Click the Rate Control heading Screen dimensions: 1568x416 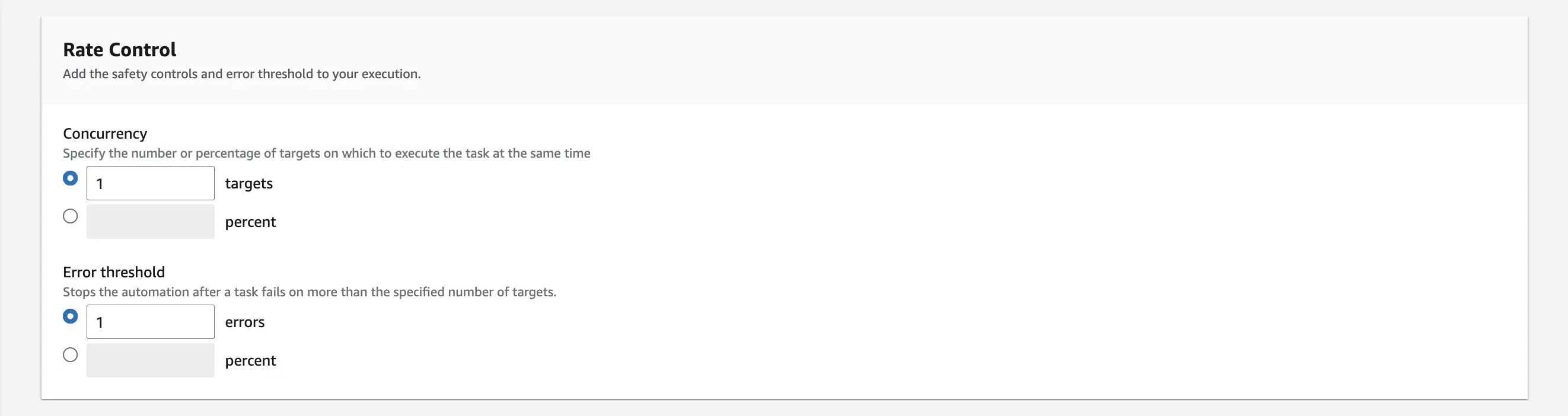point(119,49)
